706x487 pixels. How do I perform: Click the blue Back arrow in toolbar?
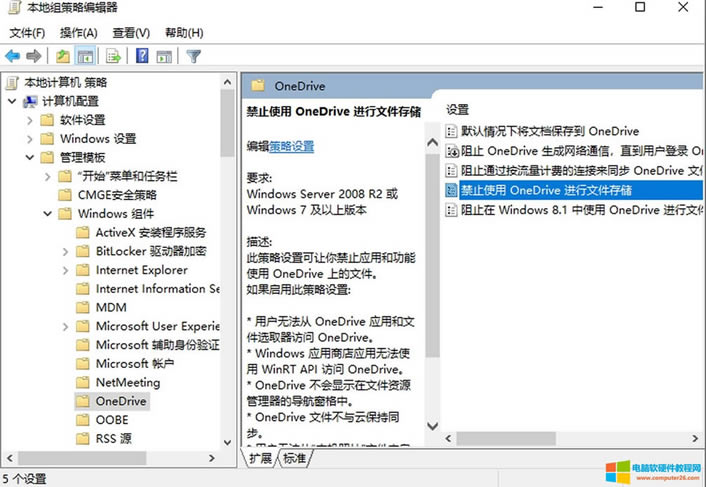(x=12, y=56)
